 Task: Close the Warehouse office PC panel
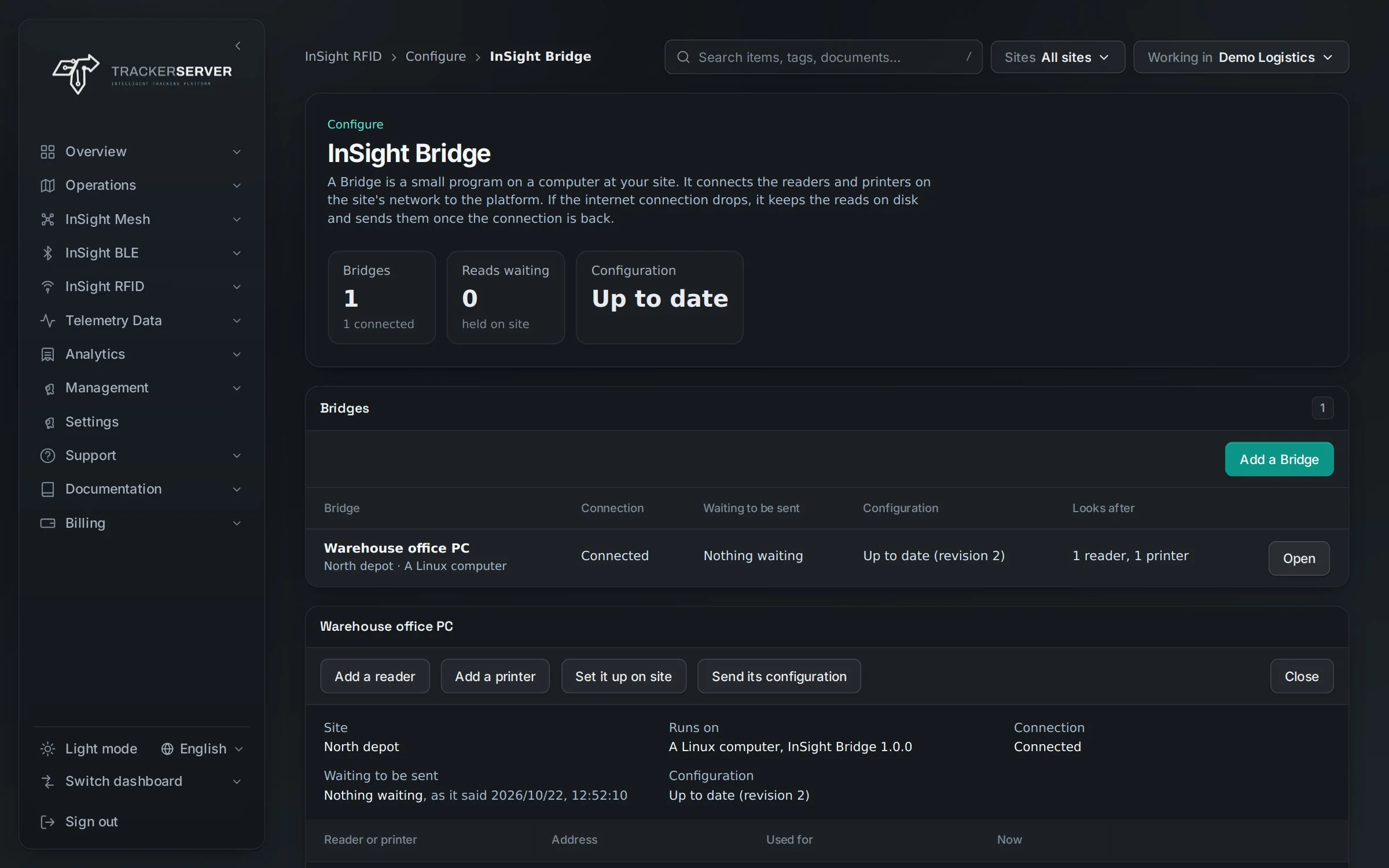point(1302,676)
